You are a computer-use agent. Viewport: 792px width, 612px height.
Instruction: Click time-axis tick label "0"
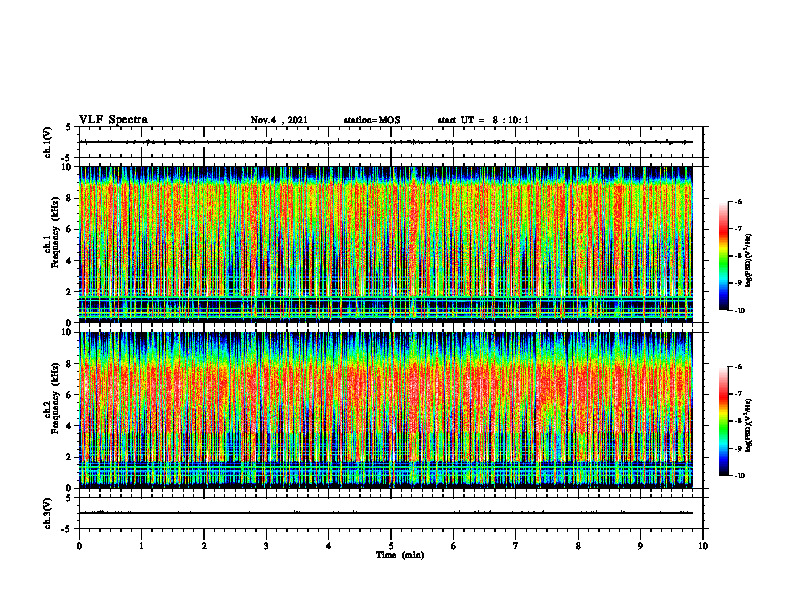click(x=79, y=546)
